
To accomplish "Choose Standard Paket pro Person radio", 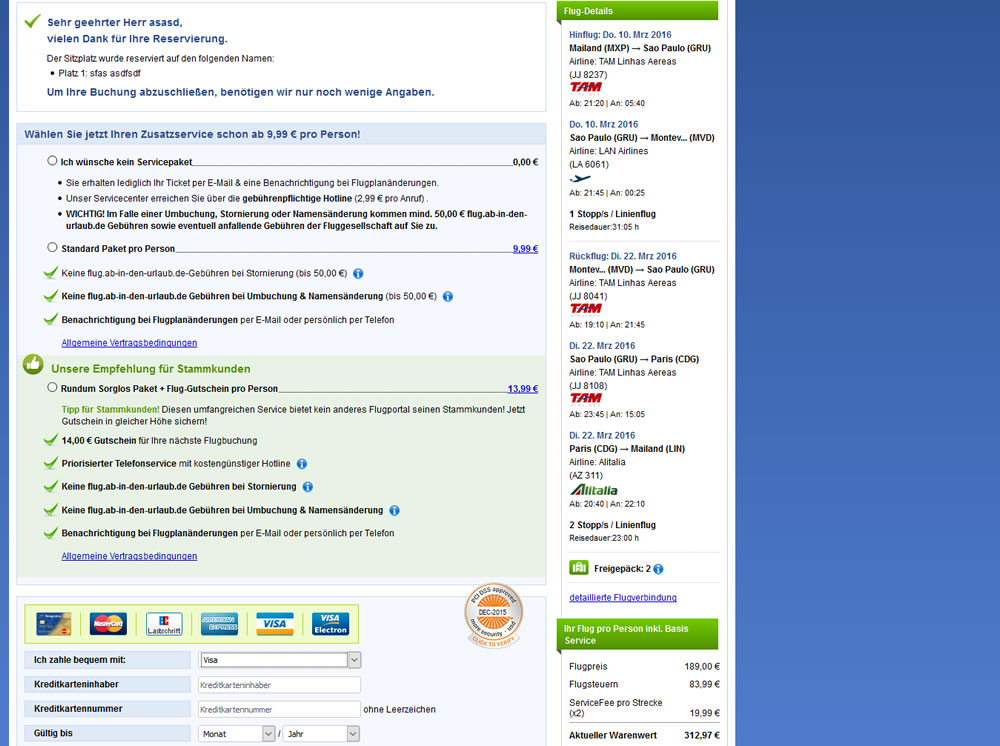I will 52,247.
